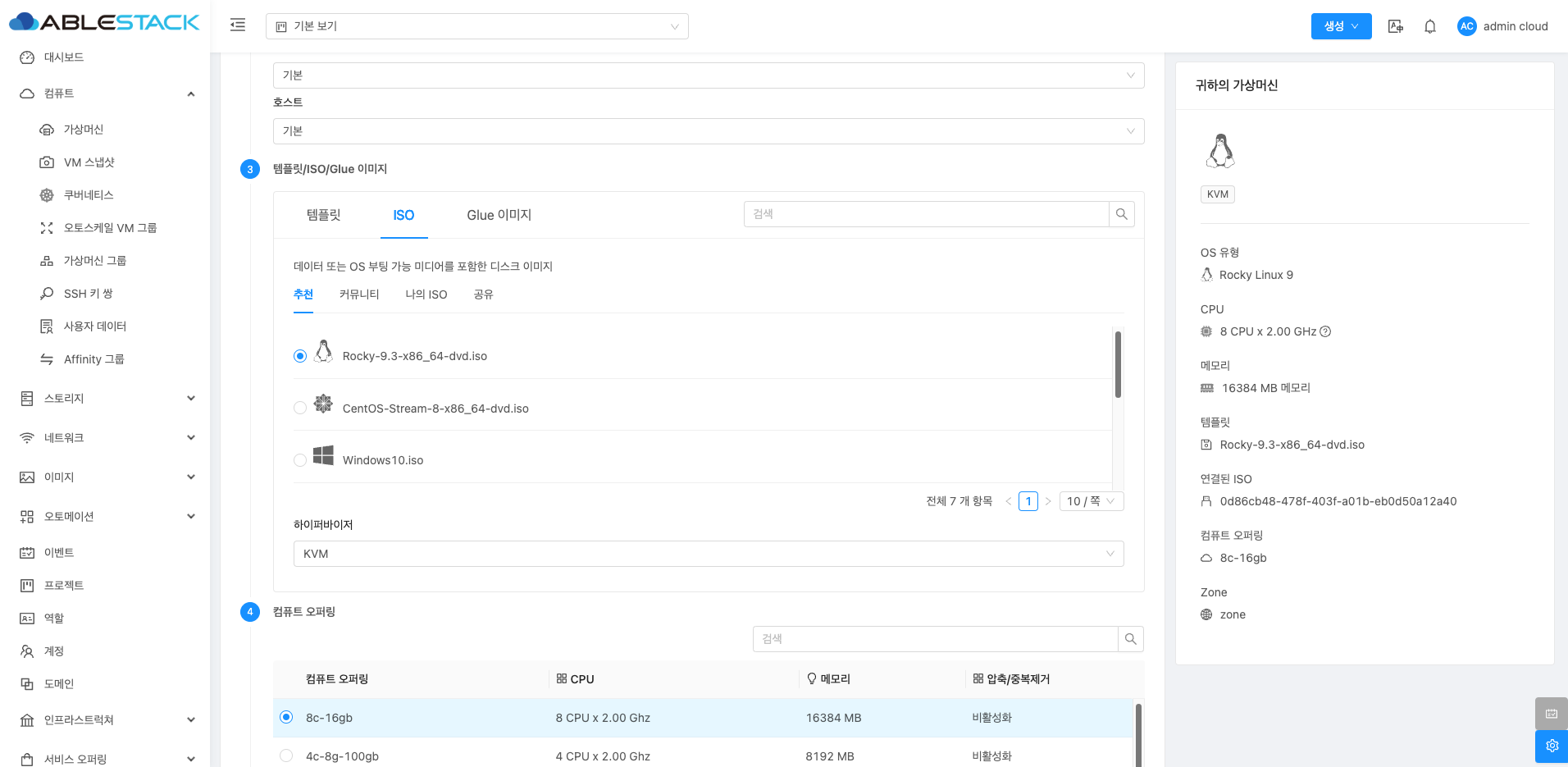Screen dimensions: 1568x767
Task: Select the Windows10.iso radio button
Action: point(300,460)
